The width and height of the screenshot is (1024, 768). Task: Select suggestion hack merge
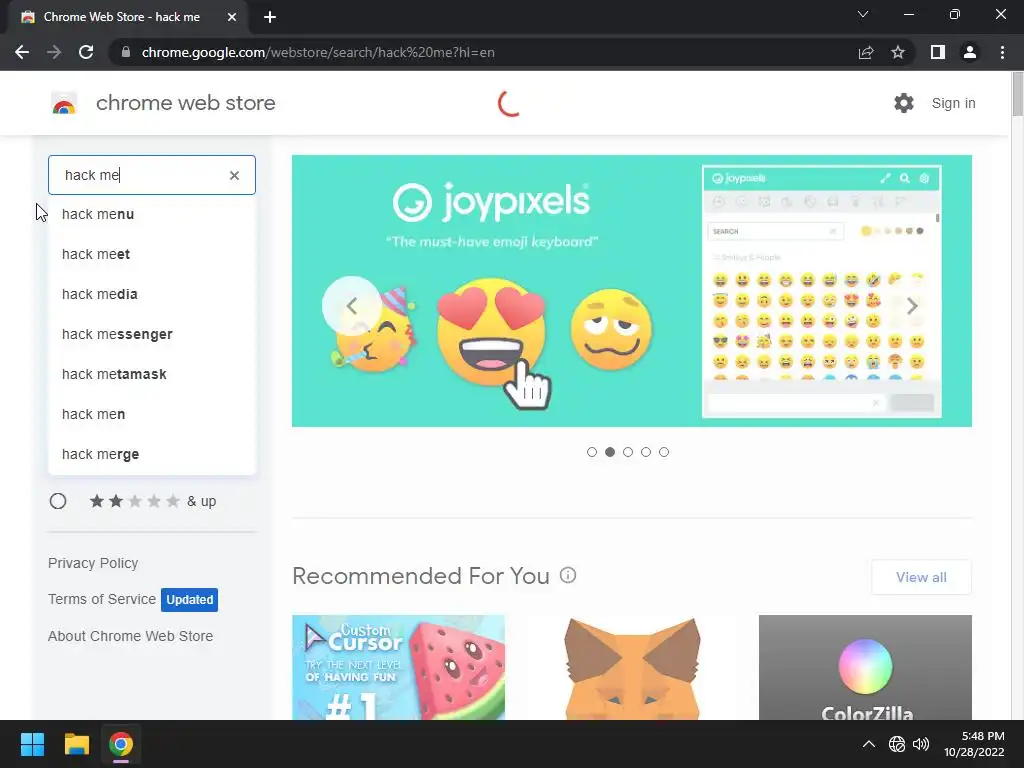click(152, 454)
